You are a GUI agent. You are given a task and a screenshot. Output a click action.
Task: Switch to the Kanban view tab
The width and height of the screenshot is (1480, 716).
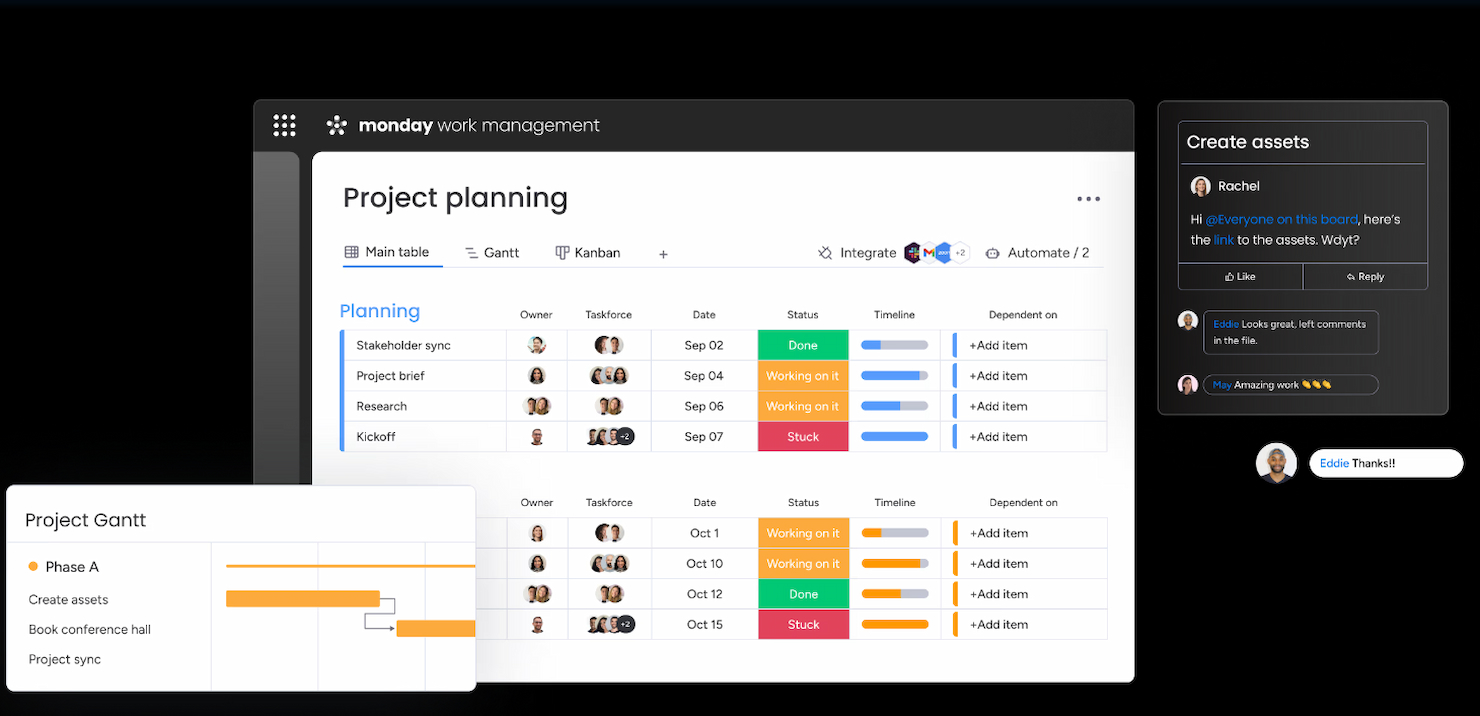588,253
